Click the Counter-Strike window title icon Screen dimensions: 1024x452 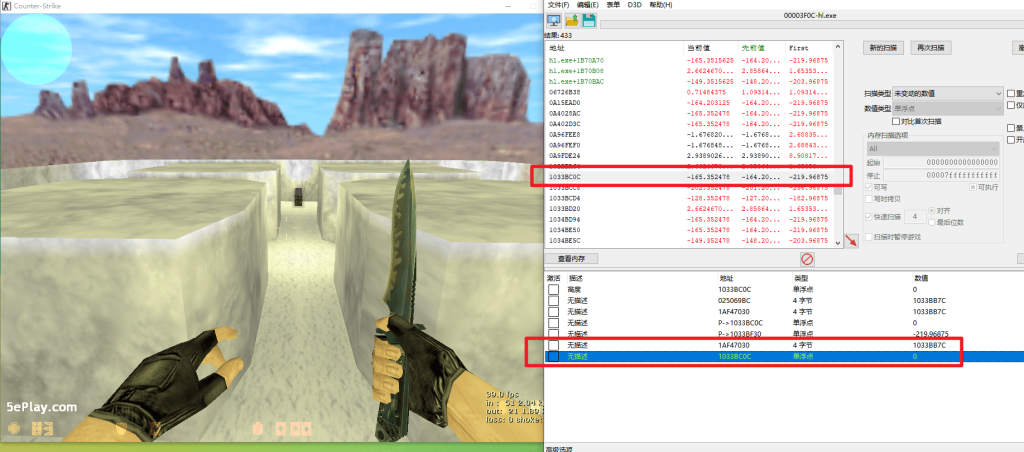7,5
